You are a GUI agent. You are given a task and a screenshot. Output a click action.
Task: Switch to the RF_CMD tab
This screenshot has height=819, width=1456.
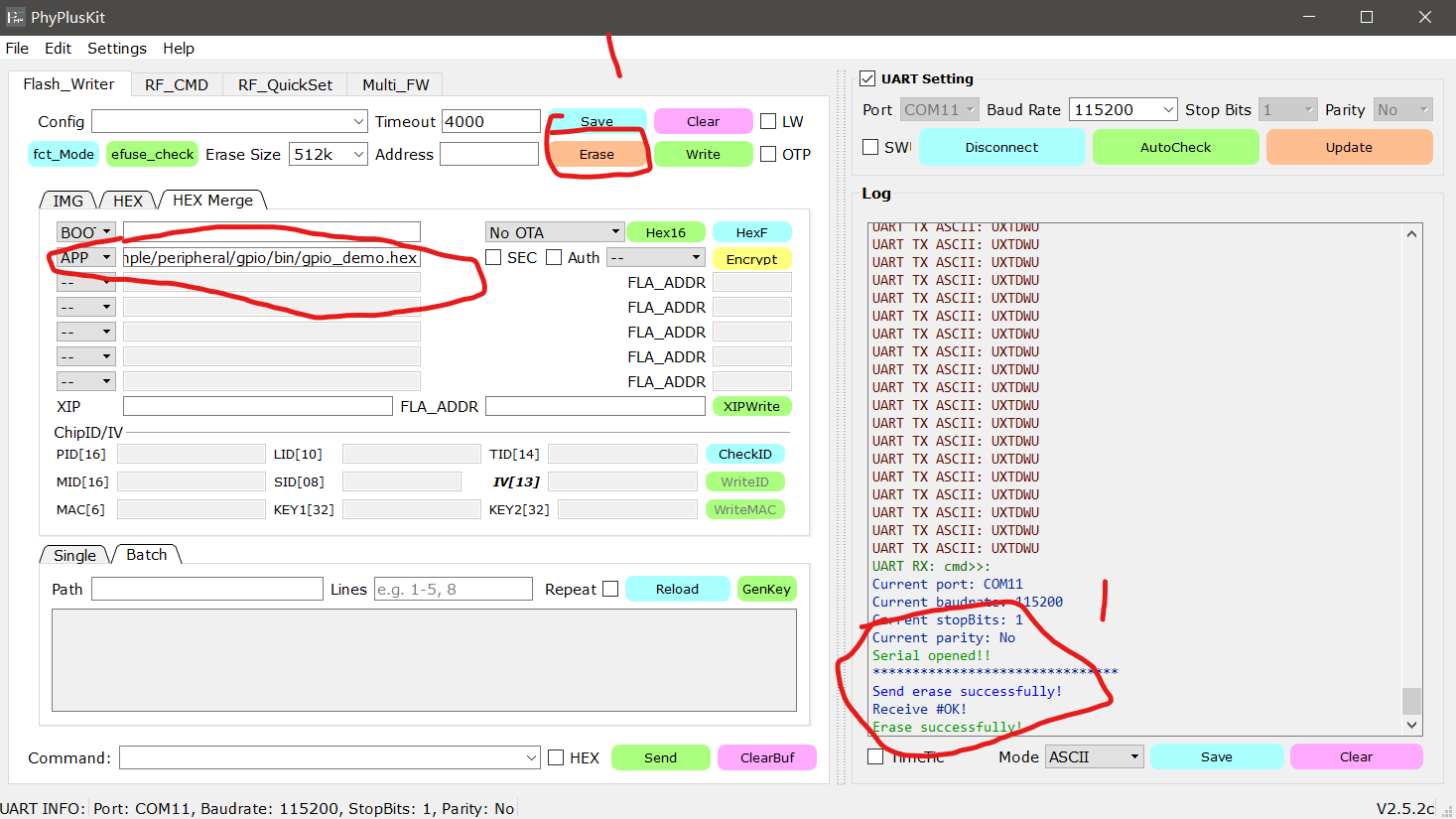click(177, 85)
